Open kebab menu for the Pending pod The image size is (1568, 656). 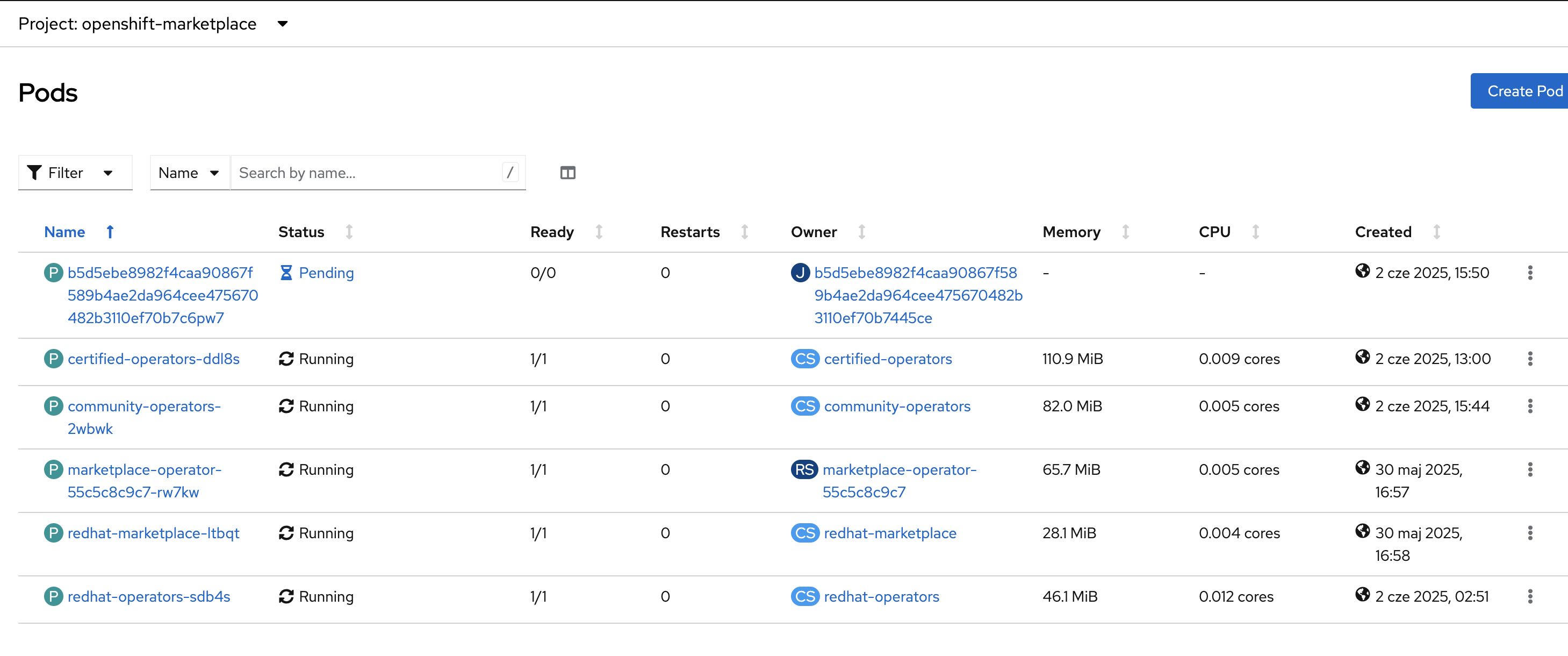[x=1529, y=273]
